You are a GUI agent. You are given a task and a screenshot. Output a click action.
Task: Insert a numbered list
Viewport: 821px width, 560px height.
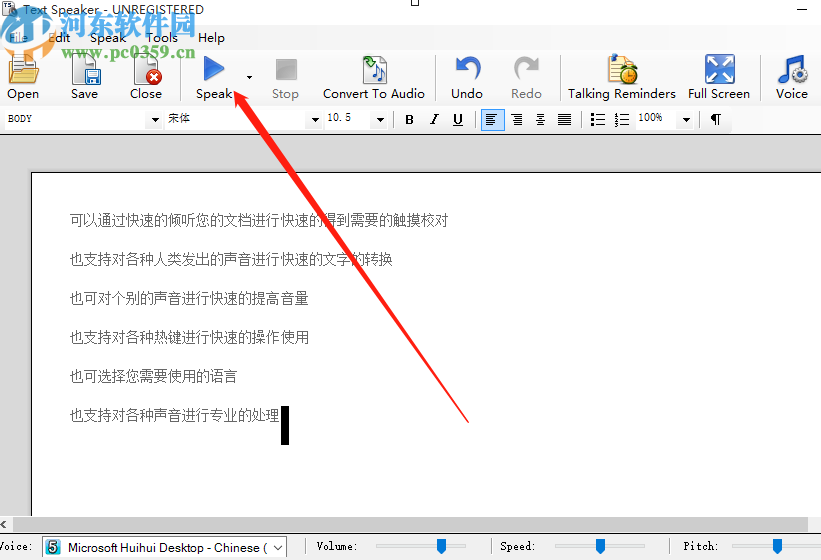(x=622, y=120)
